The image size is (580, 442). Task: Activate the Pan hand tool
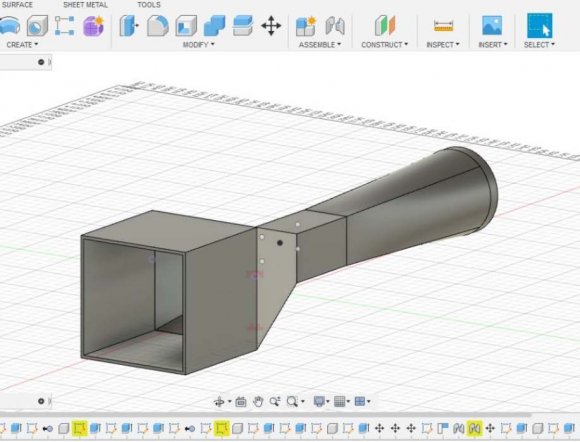258,401
